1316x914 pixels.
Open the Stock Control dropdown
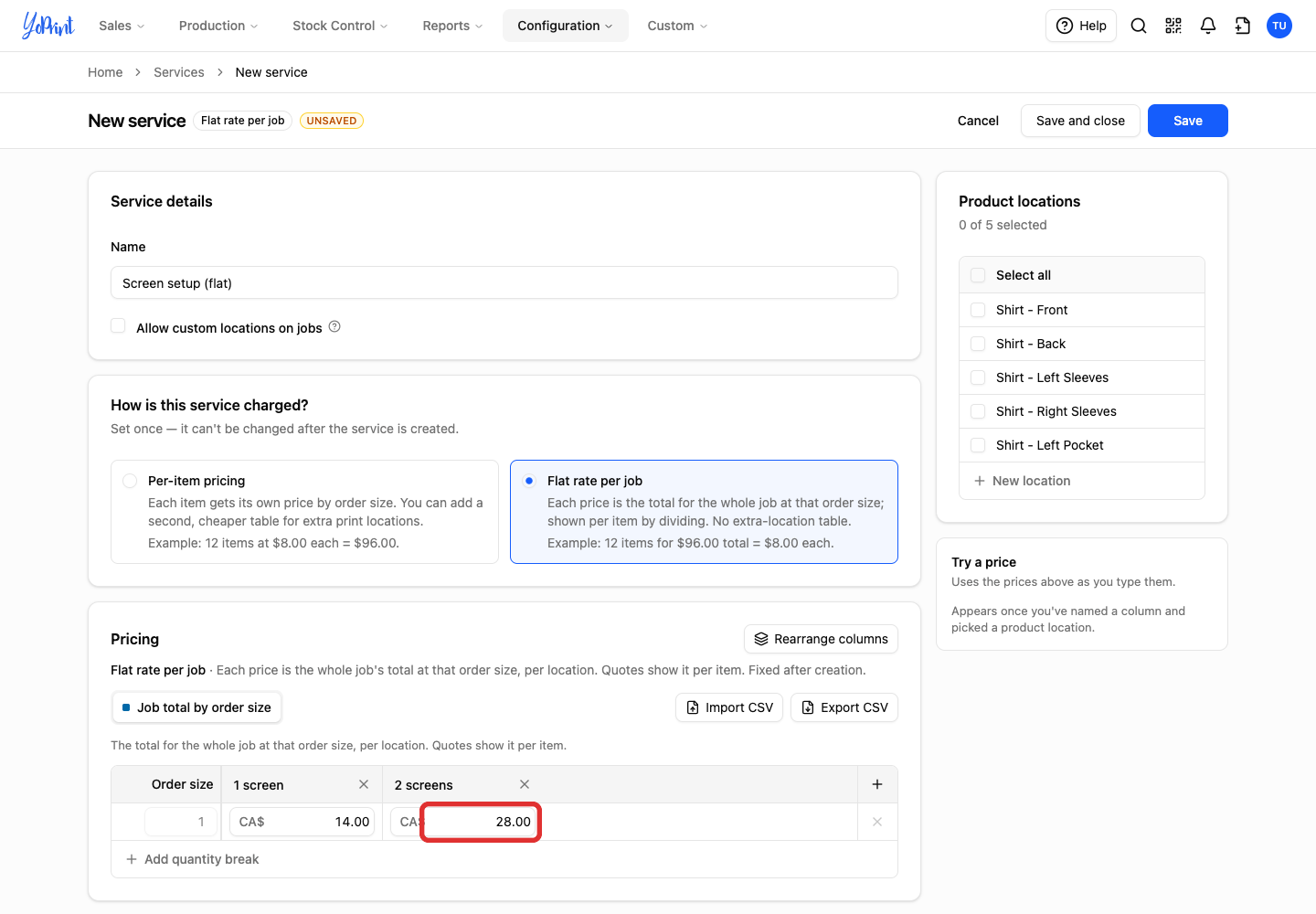[x=340, y=26]
